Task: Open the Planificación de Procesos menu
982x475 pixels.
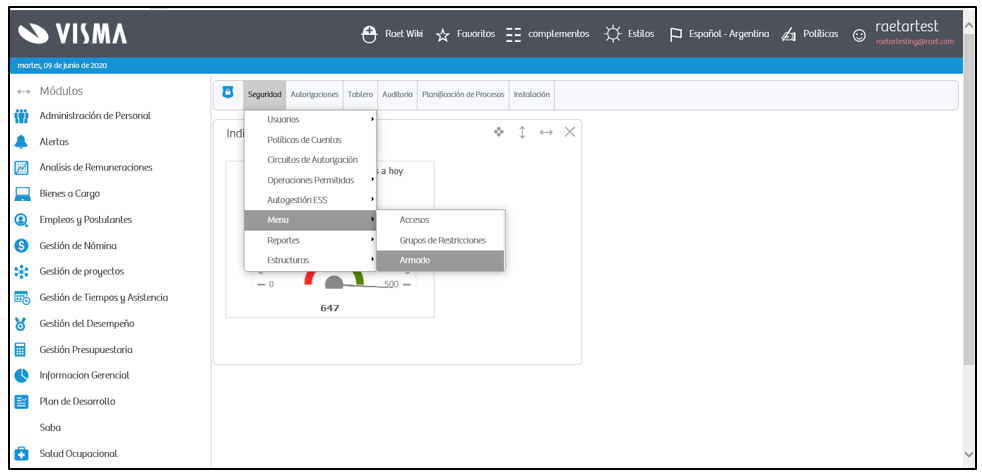Action: point(463,95)
